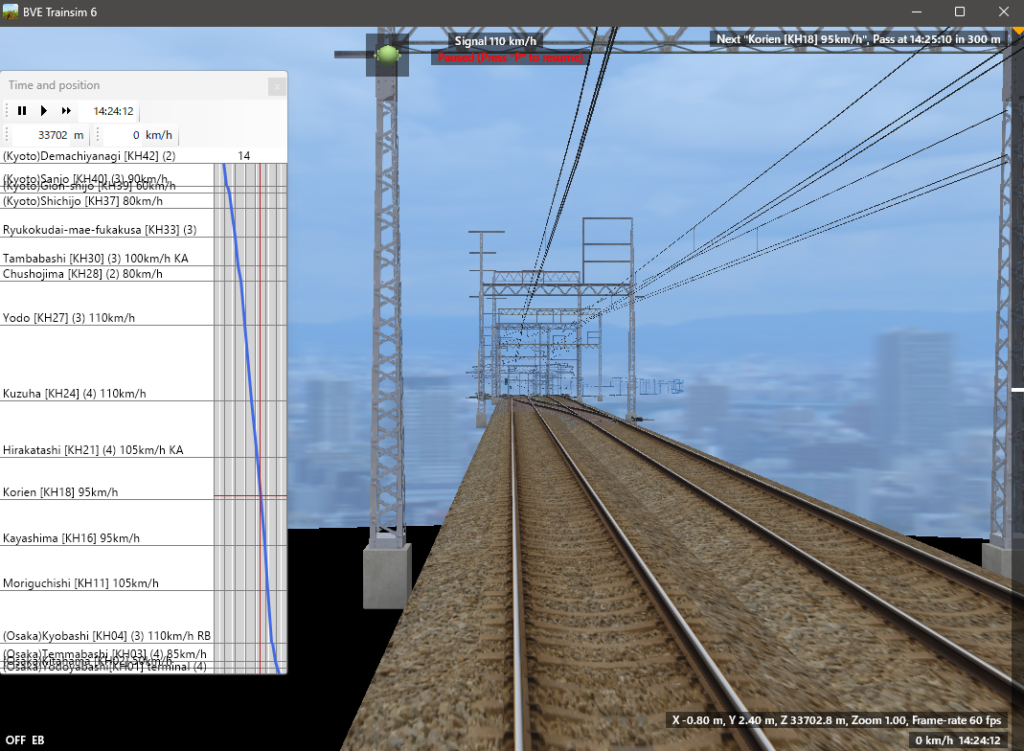Select Yodo [KH27] station in diagram
Screen dimensions: 1024x751
click(68, 318)
